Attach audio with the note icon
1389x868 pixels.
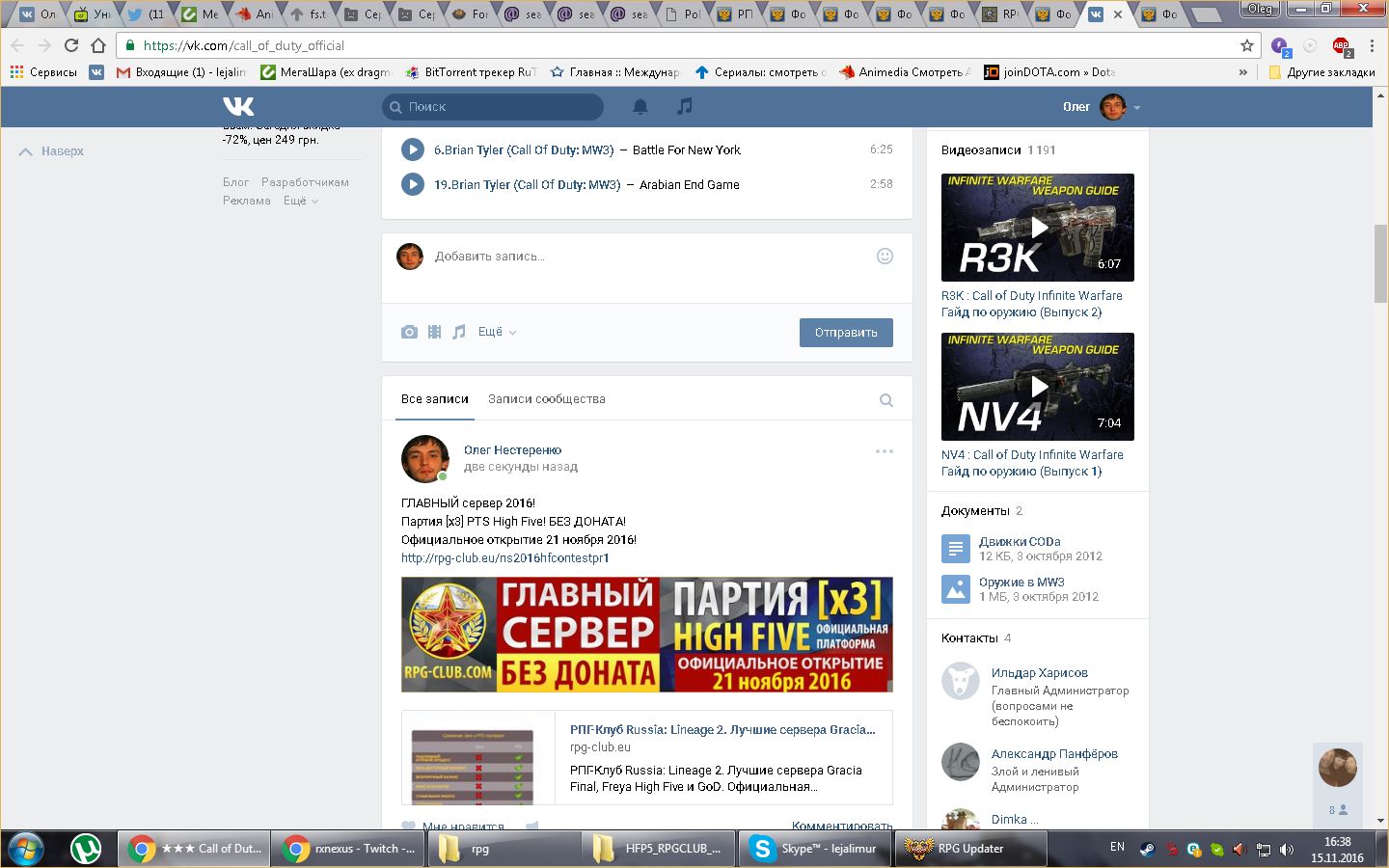point(459,332)
